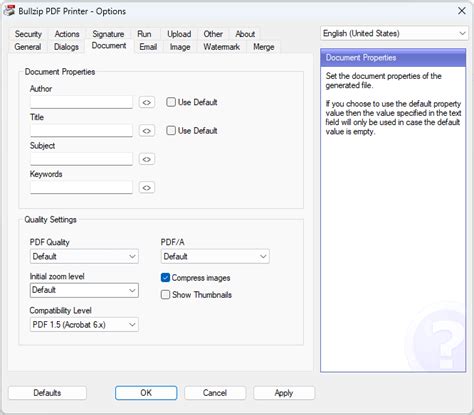Insert macro for the Subject field

[x=147, y=159]
